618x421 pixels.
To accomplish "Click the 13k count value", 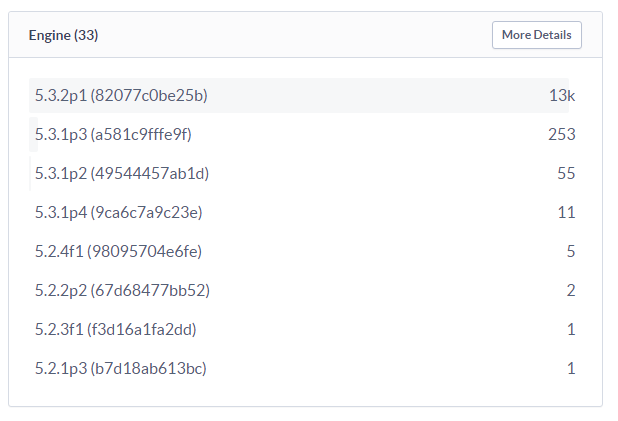I will [x=562, y=95].
